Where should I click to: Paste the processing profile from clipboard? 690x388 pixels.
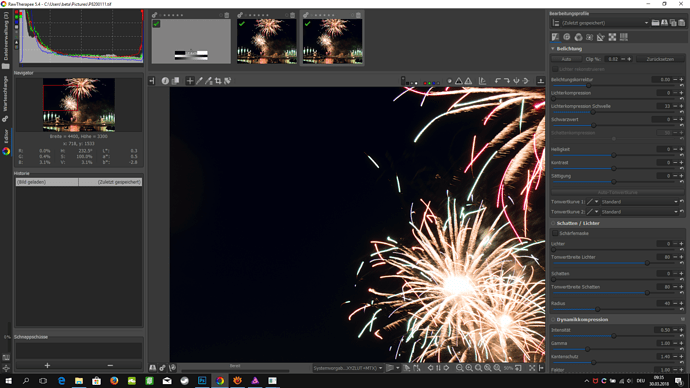[682, 23]
